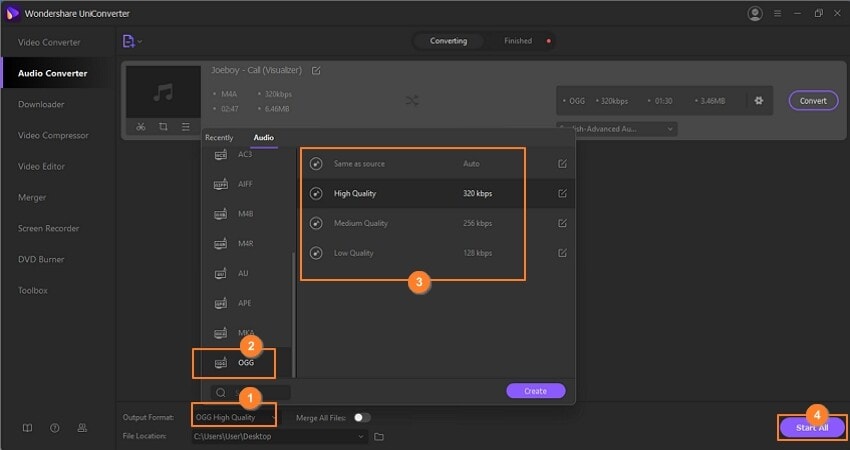Select the MKA format

click(246, 333)
